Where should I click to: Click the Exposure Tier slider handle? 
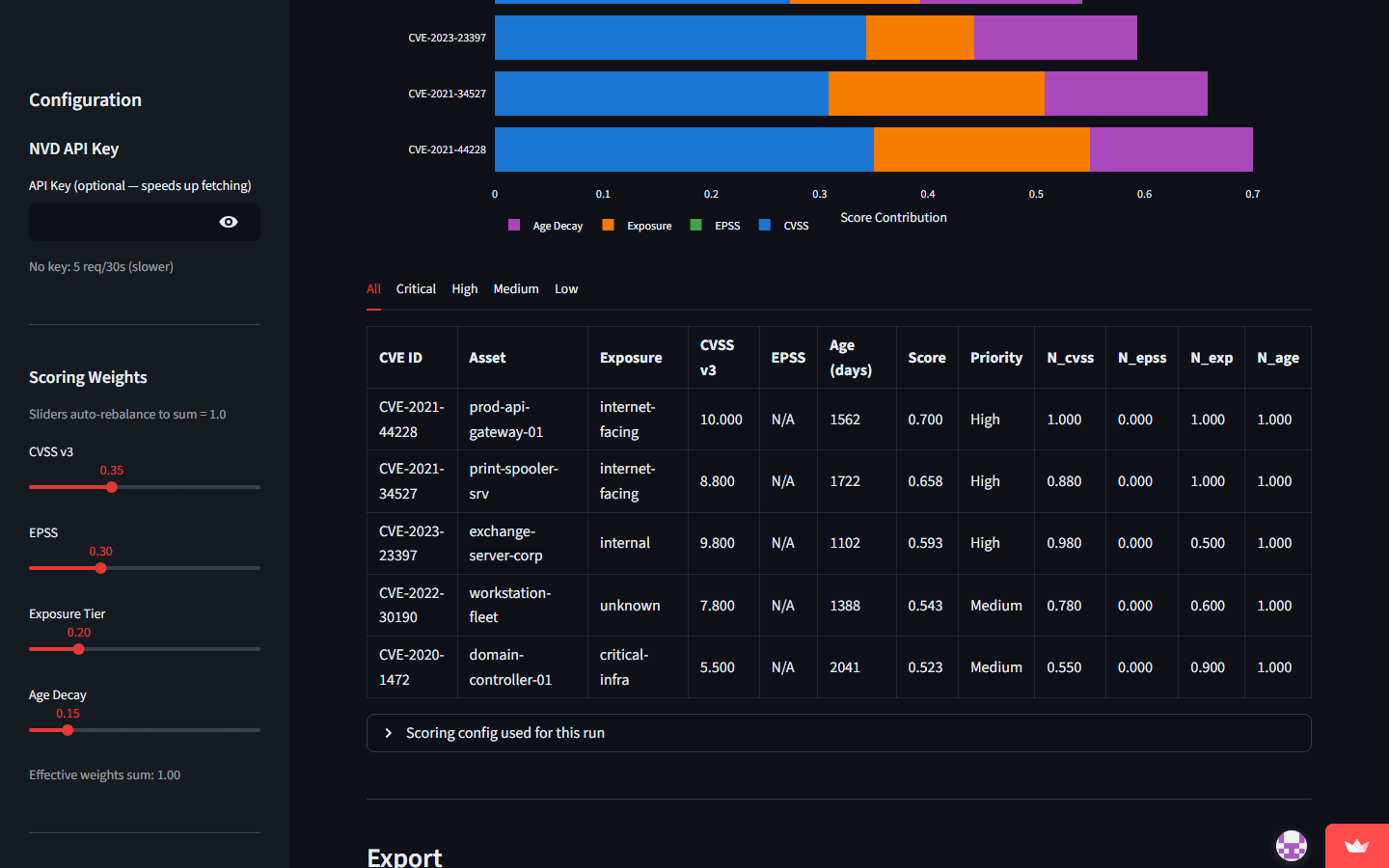pos(79,649)
